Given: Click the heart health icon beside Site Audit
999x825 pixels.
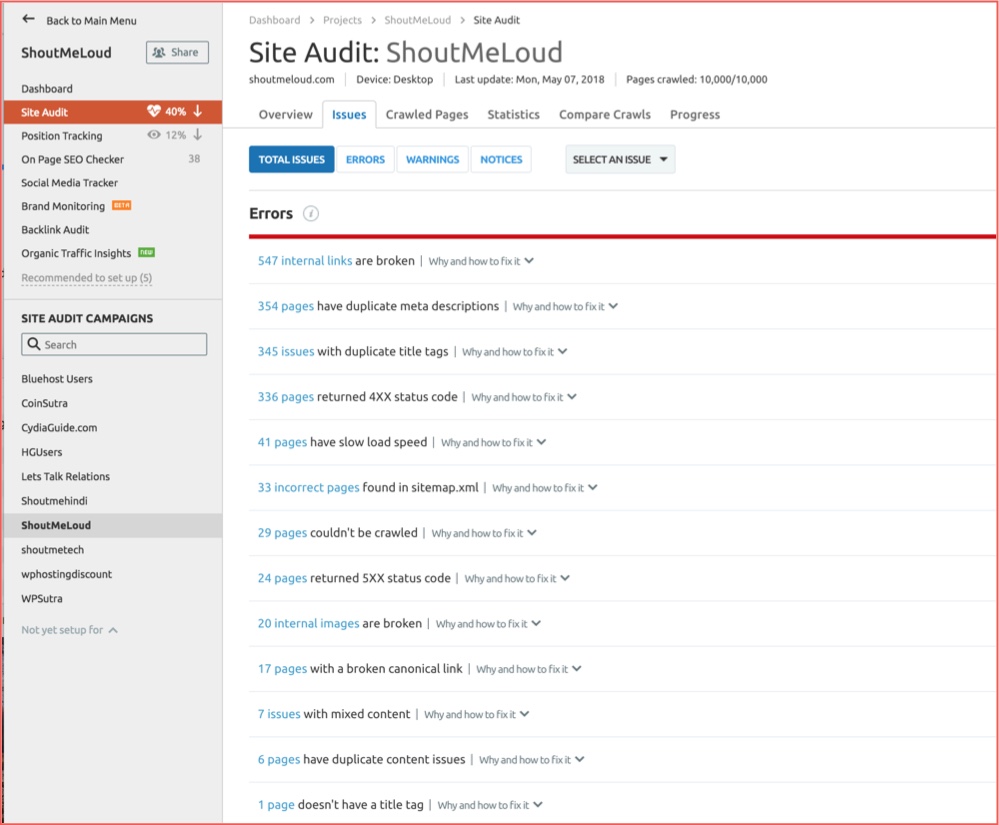Looking at the screenshot, I should (x=153, y=112).
